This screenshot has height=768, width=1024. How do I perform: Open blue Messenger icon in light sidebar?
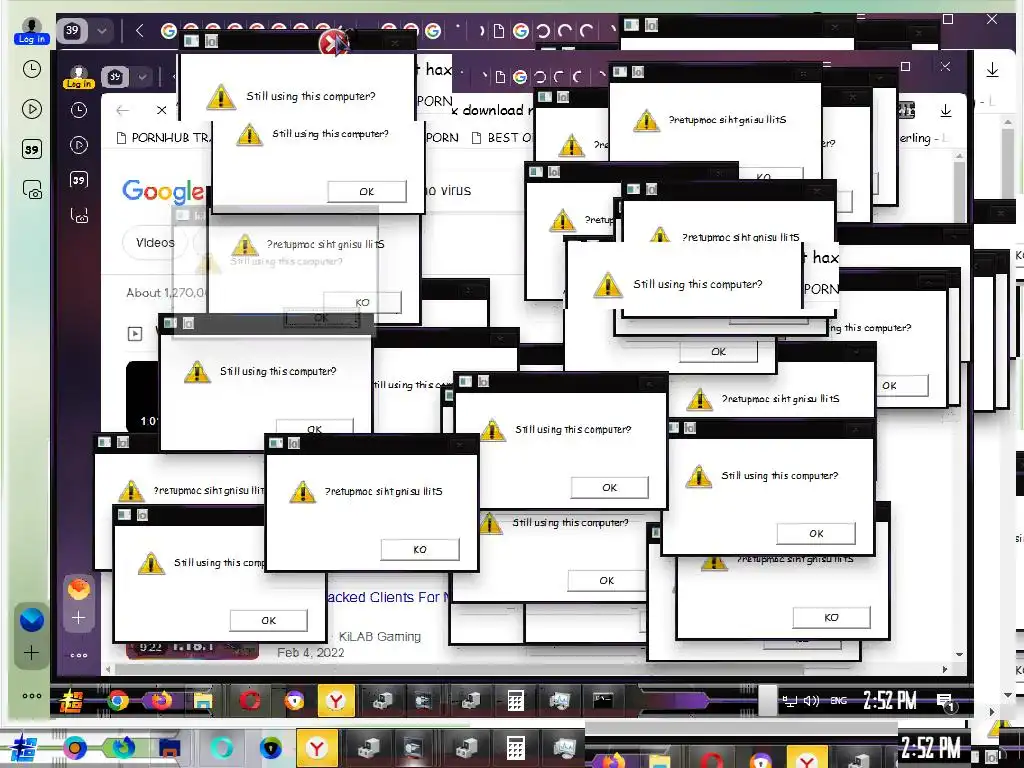pyautogui.click(x=31, y=619)
